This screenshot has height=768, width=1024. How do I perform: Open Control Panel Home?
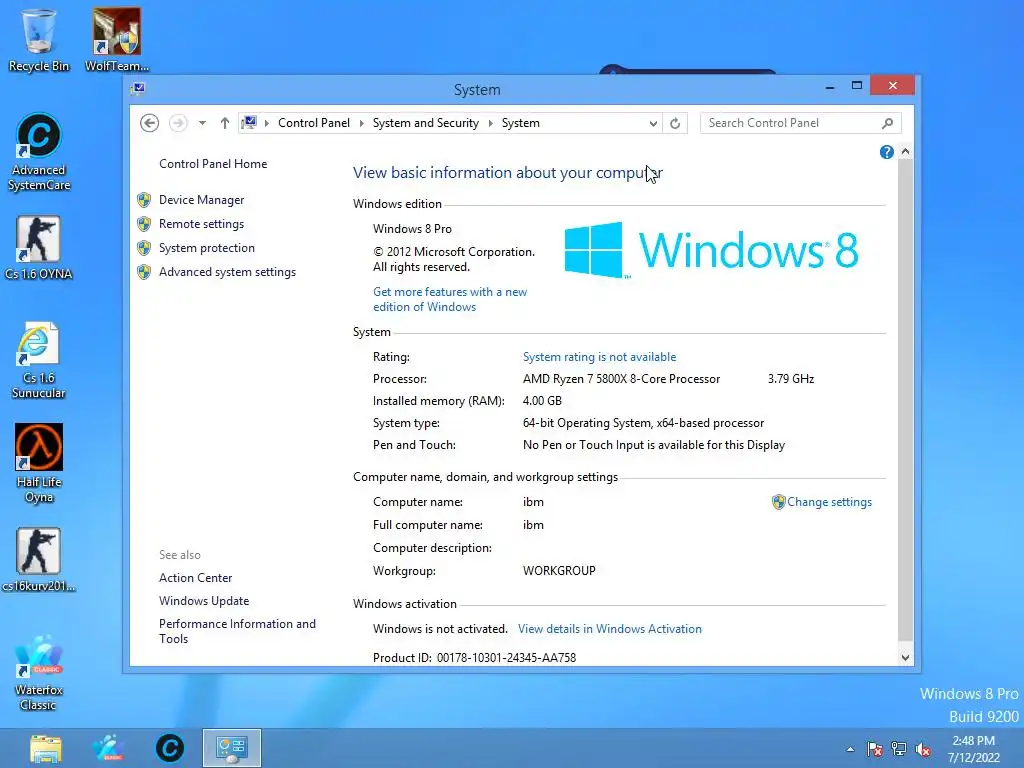(213, 164)
